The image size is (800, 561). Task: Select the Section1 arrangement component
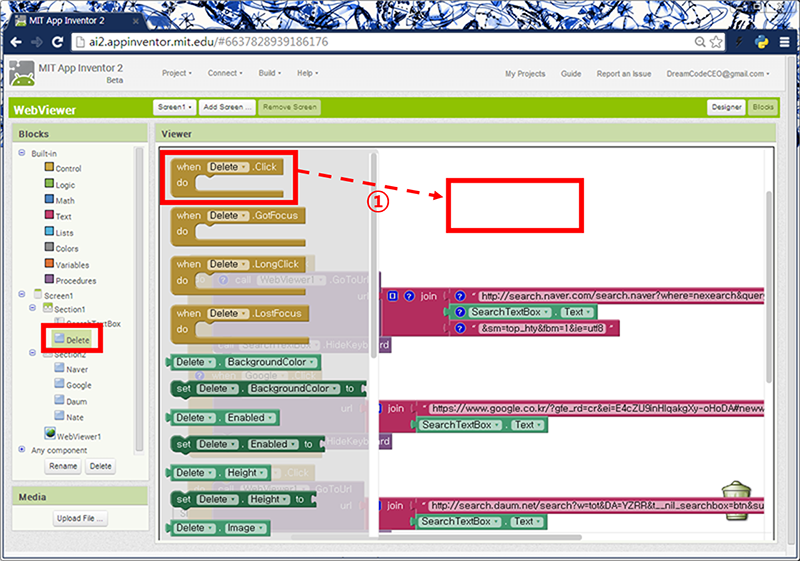coord(64,309)
